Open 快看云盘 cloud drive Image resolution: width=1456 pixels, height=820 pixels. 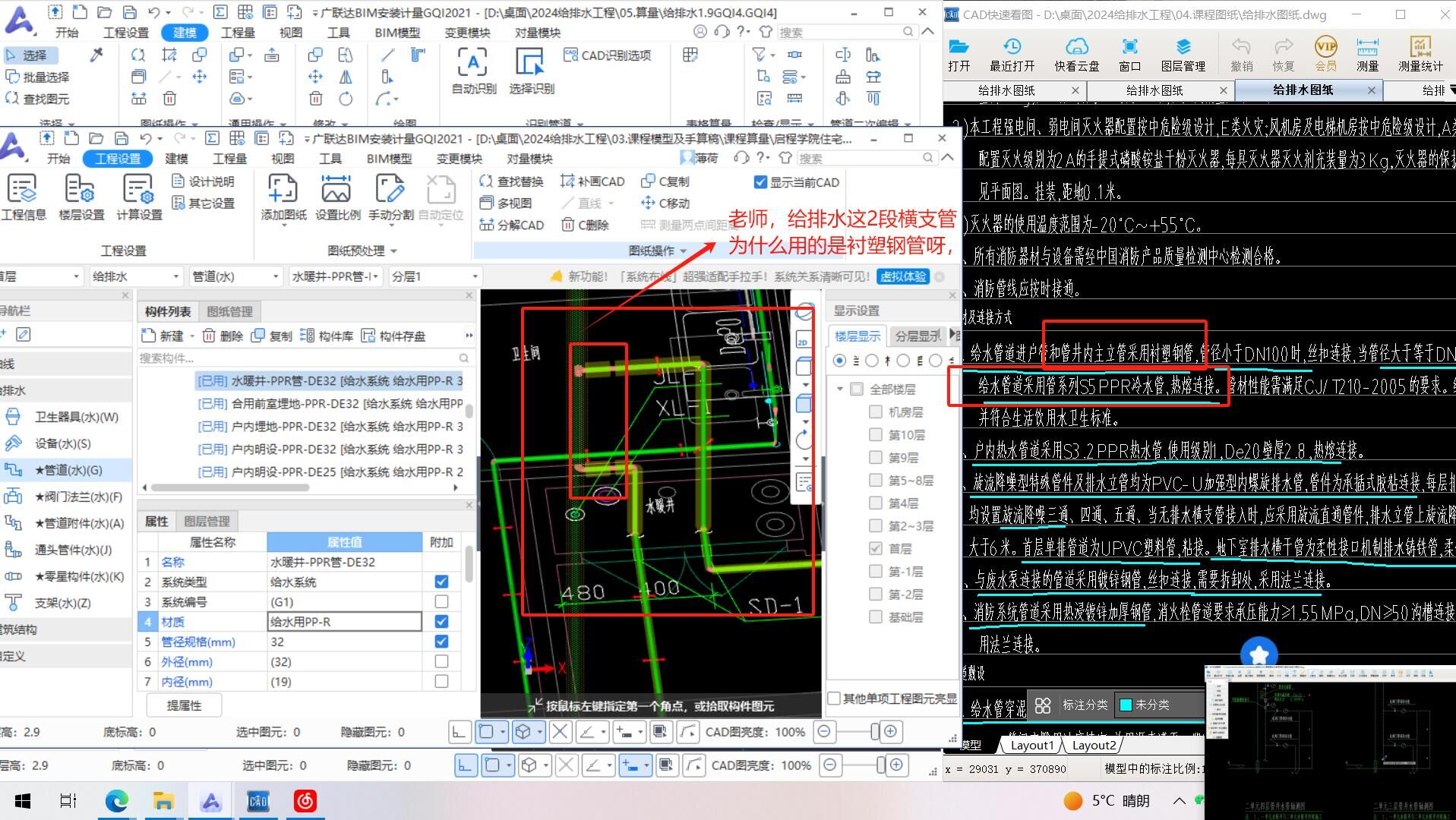coord(1077,55)
